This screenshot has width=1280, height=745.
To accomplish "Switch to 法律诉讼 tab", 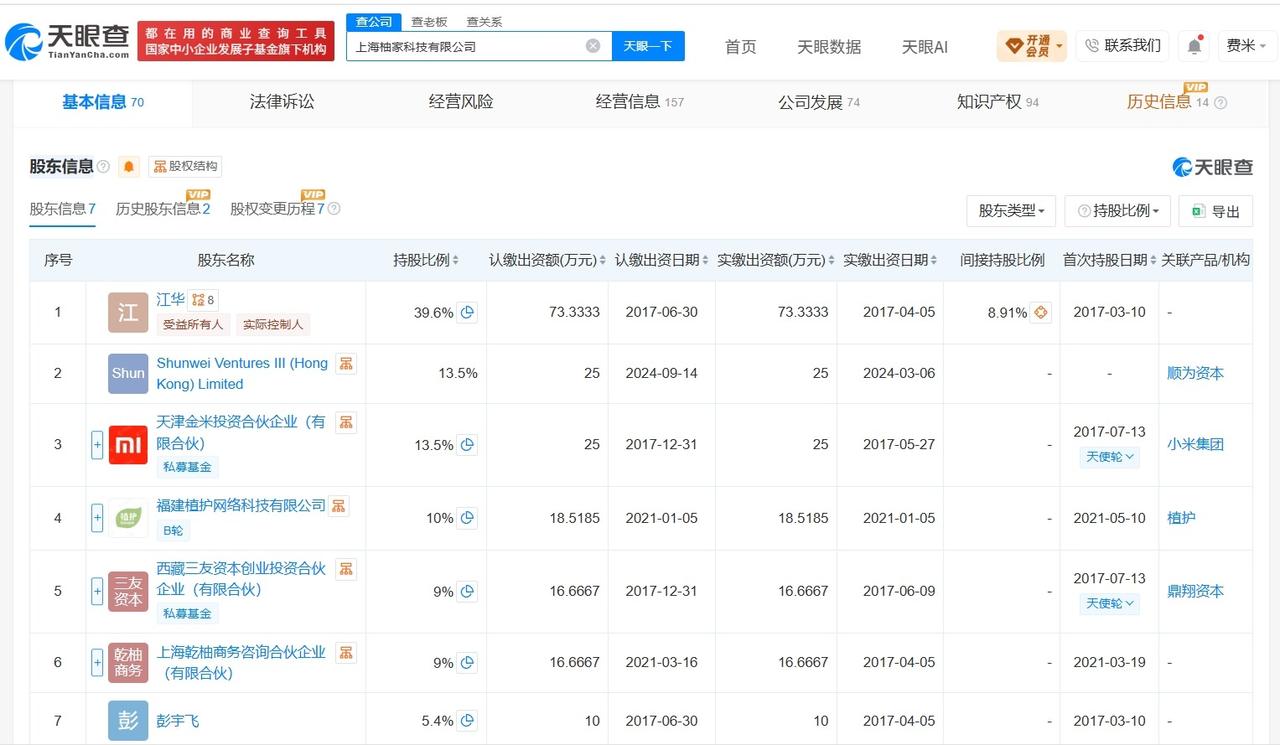I will pos(282,101).
